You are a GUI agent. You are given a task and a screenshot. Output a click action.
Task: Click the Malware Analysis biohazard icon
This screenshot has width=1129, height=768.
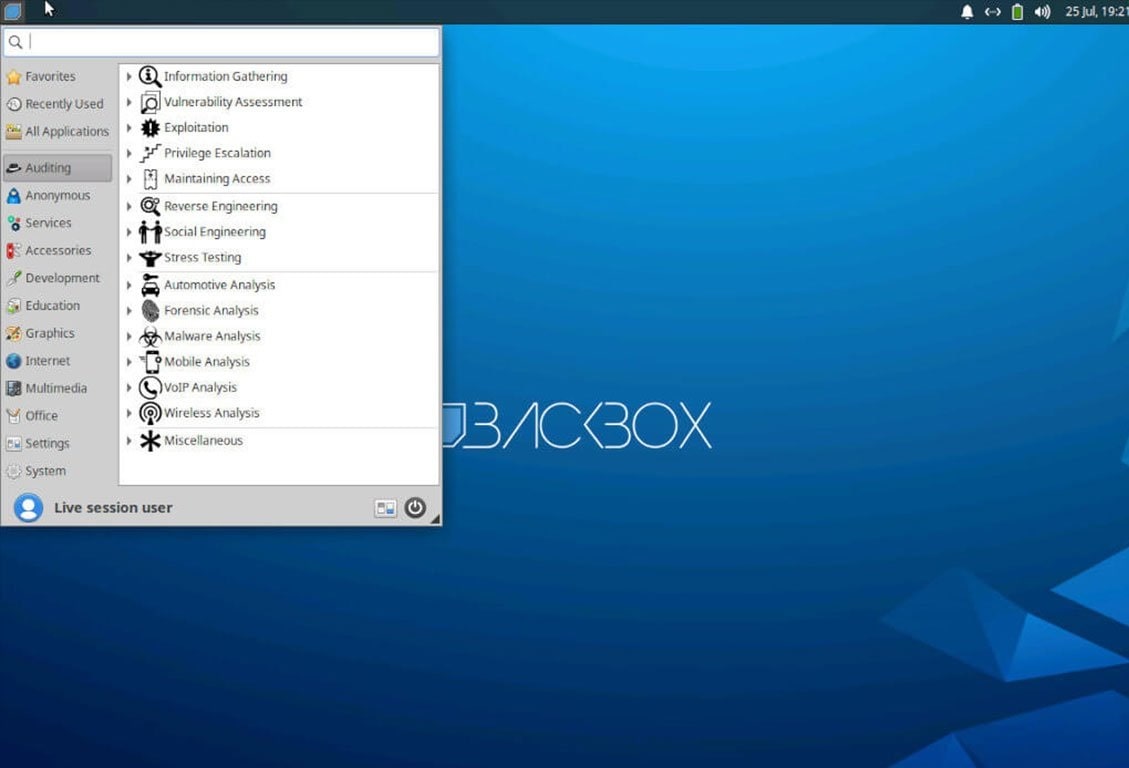click(150, 336)
